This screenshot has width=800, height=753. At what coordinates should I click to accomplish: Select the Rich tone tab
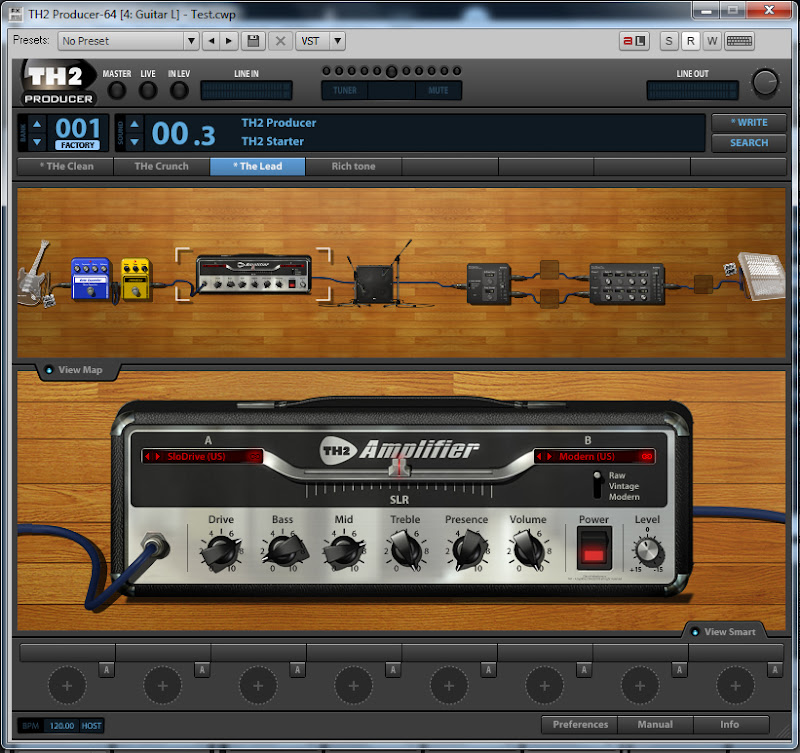[353, 166]
